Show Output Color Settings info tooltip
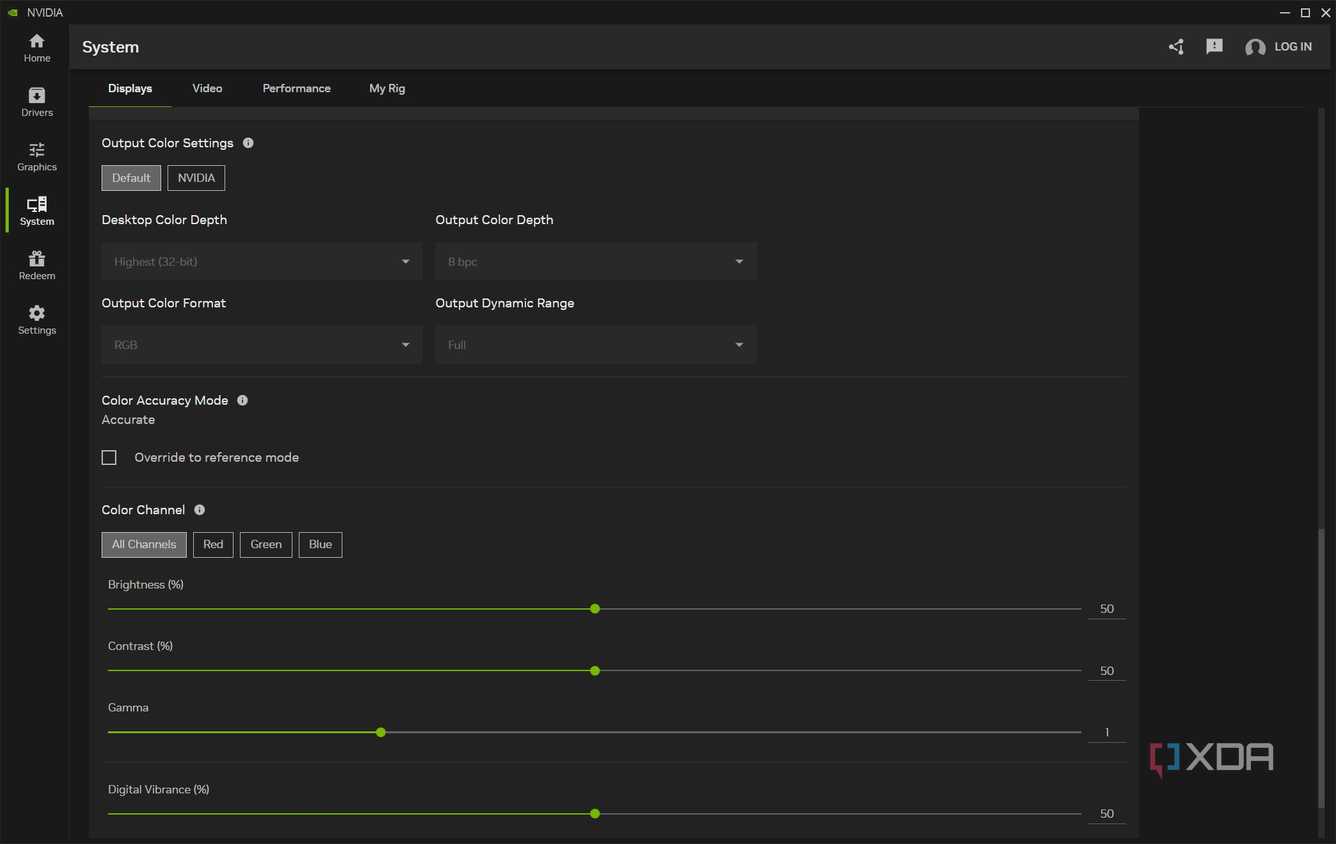Image resolution: width=1336 pixels, height=844 pixels. [248, 143]
